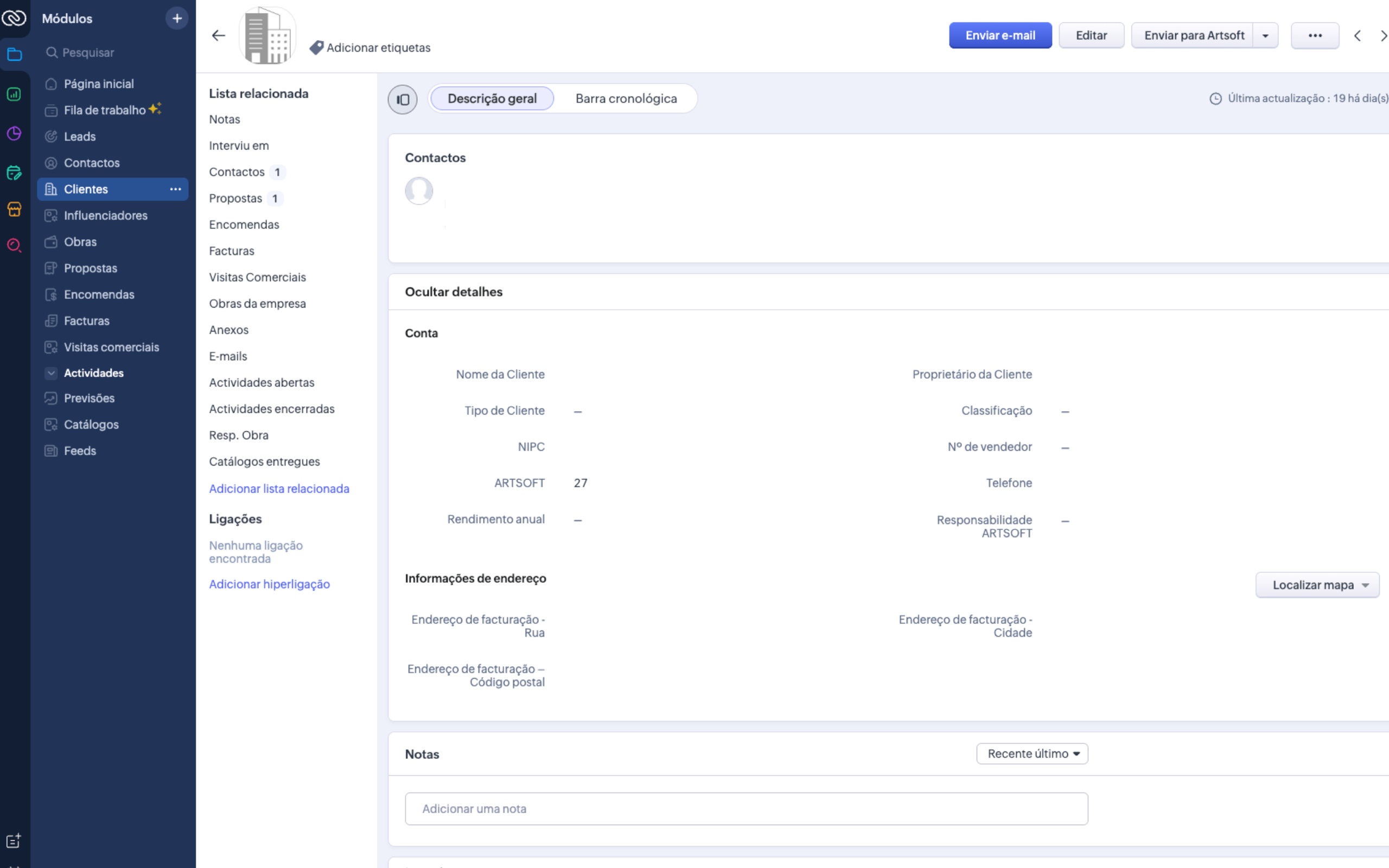Open Clientes module options dots
Viewport: 1389px width, 868px height.
(175, 189)
